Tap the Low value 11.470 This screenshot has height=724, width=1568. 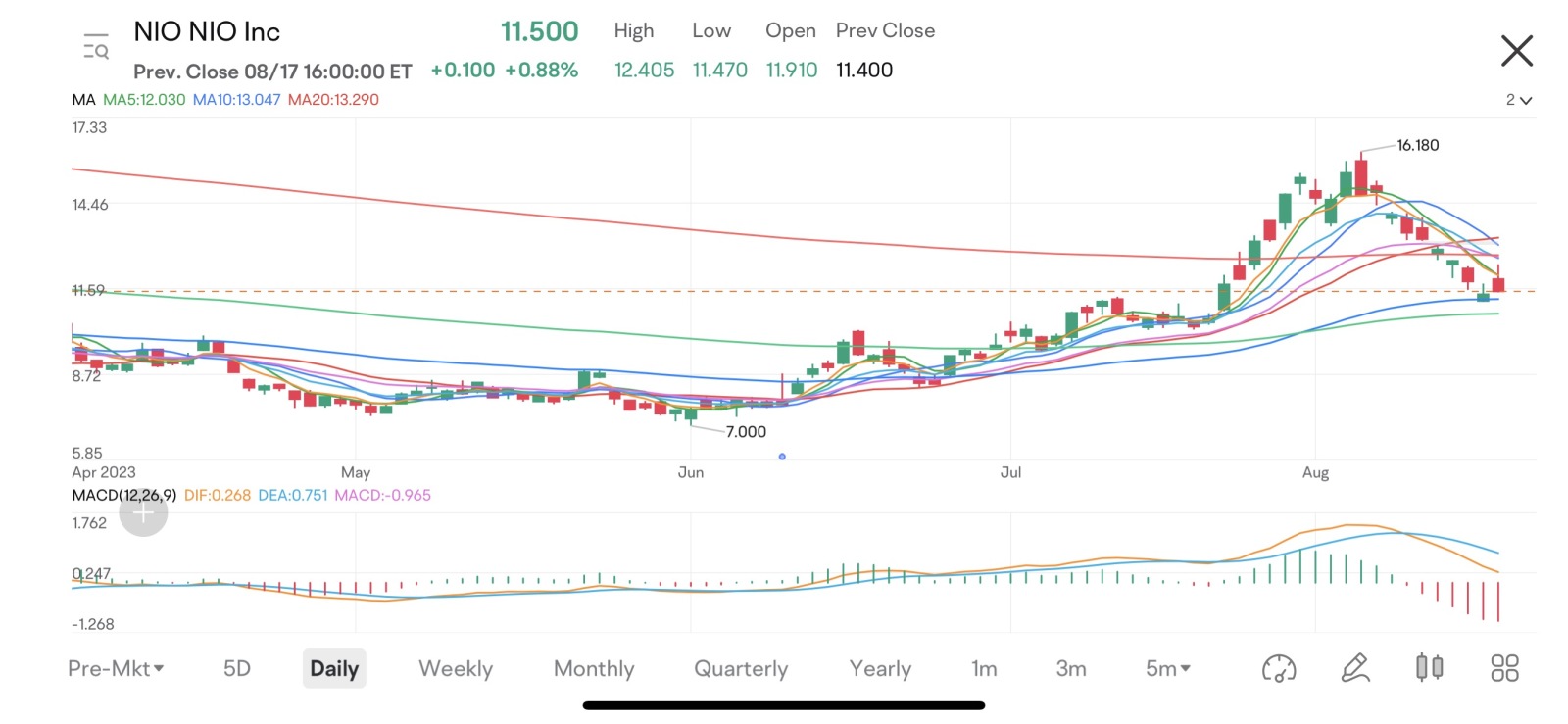(719, 70)
